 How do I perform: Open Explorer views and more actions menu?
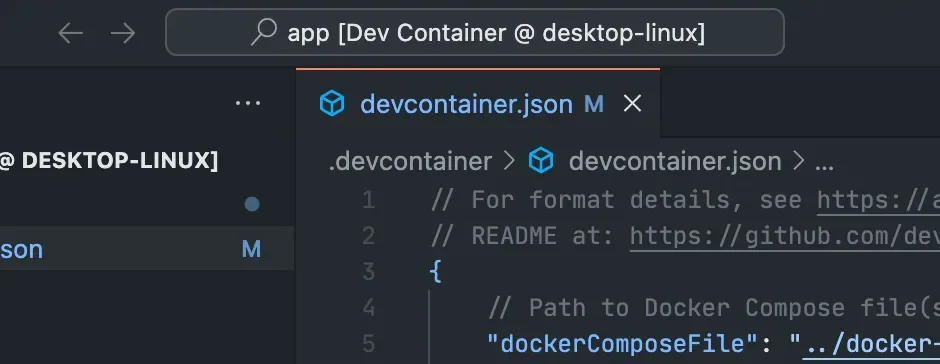(248, 104)
